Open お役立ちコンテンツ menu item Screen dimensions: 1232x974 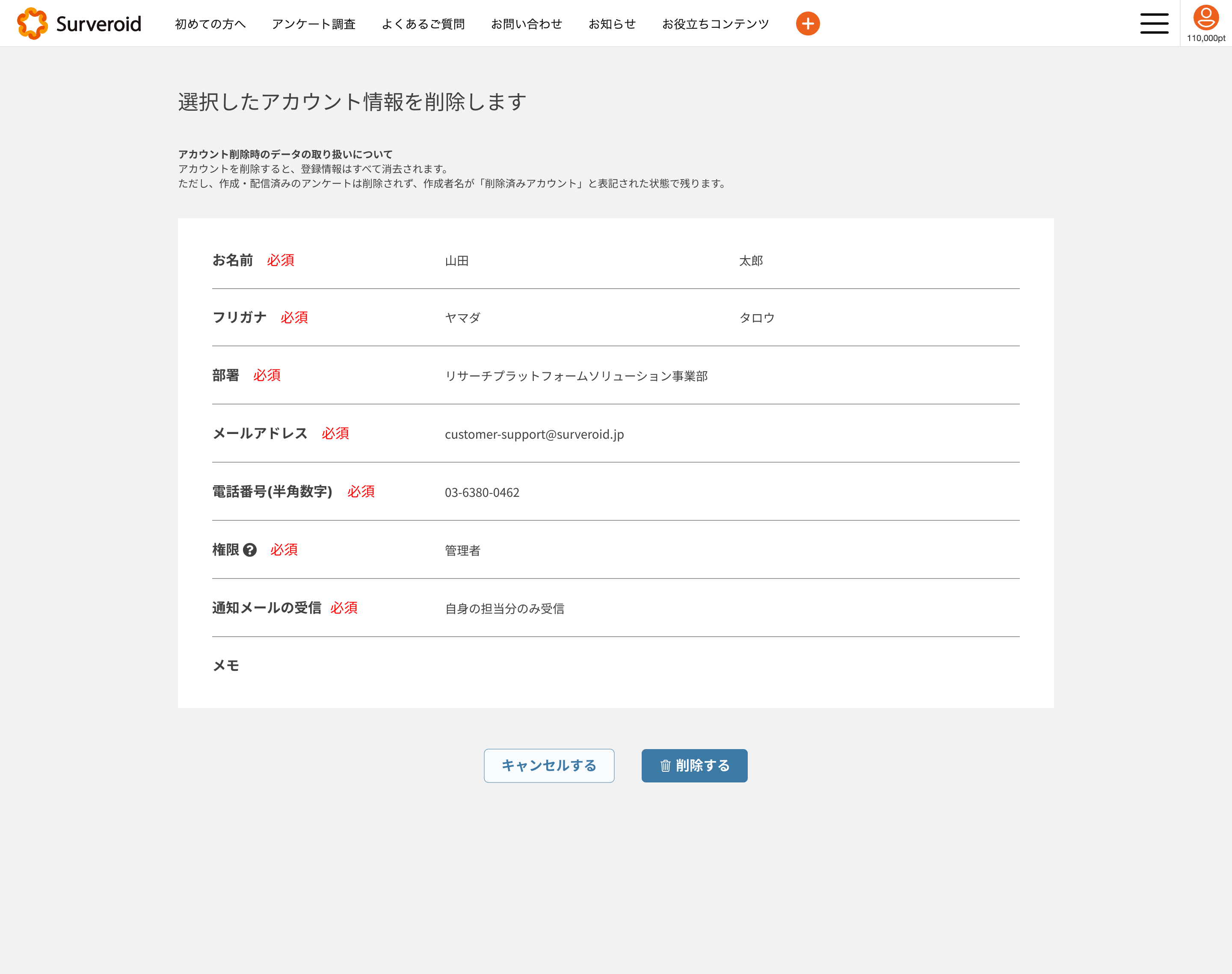[715, 24]
